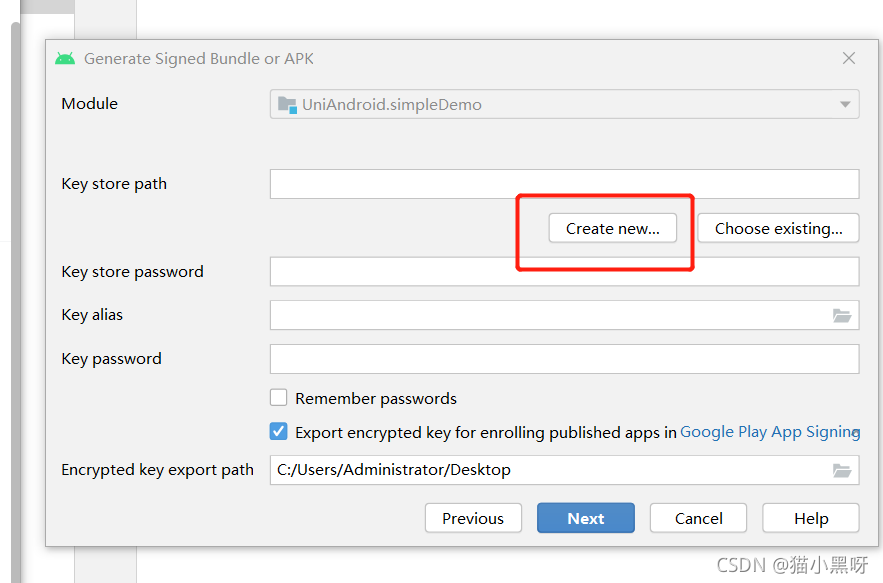
Task: Focus the Key store path field
Action: coord(564,184)
